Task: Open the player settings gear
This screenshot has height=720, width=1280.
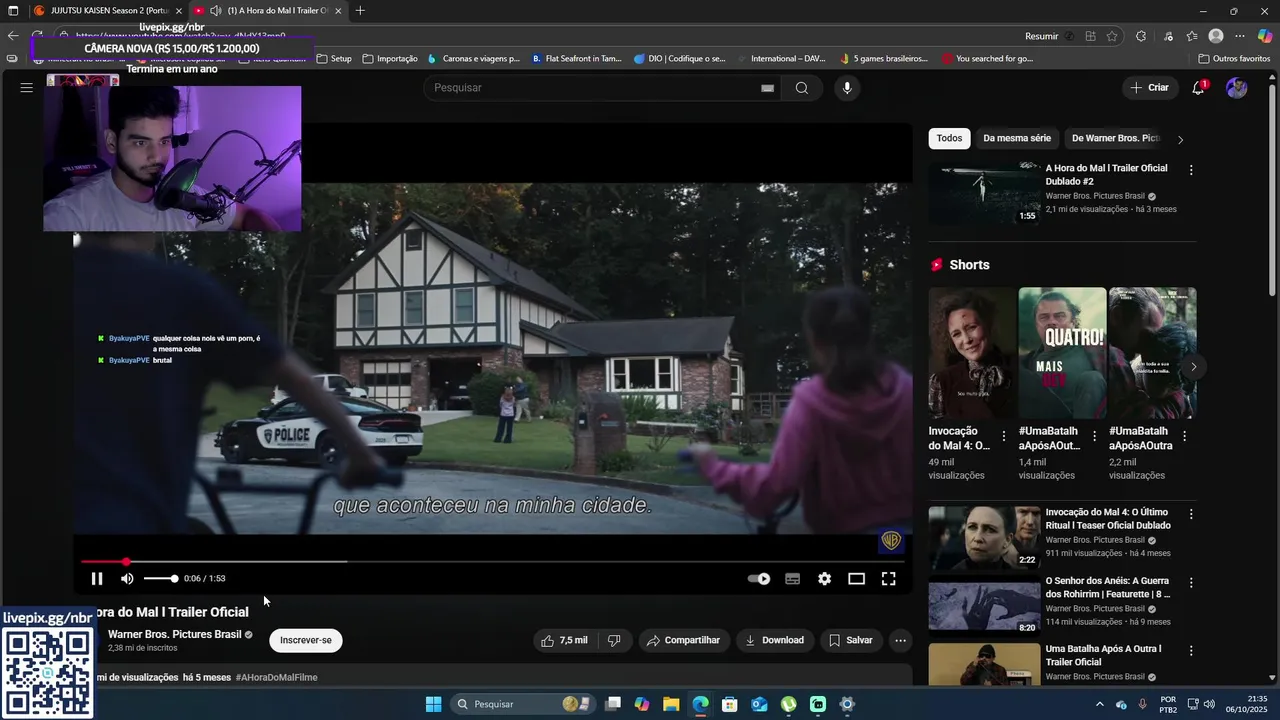Action: [x=824, y=578]
